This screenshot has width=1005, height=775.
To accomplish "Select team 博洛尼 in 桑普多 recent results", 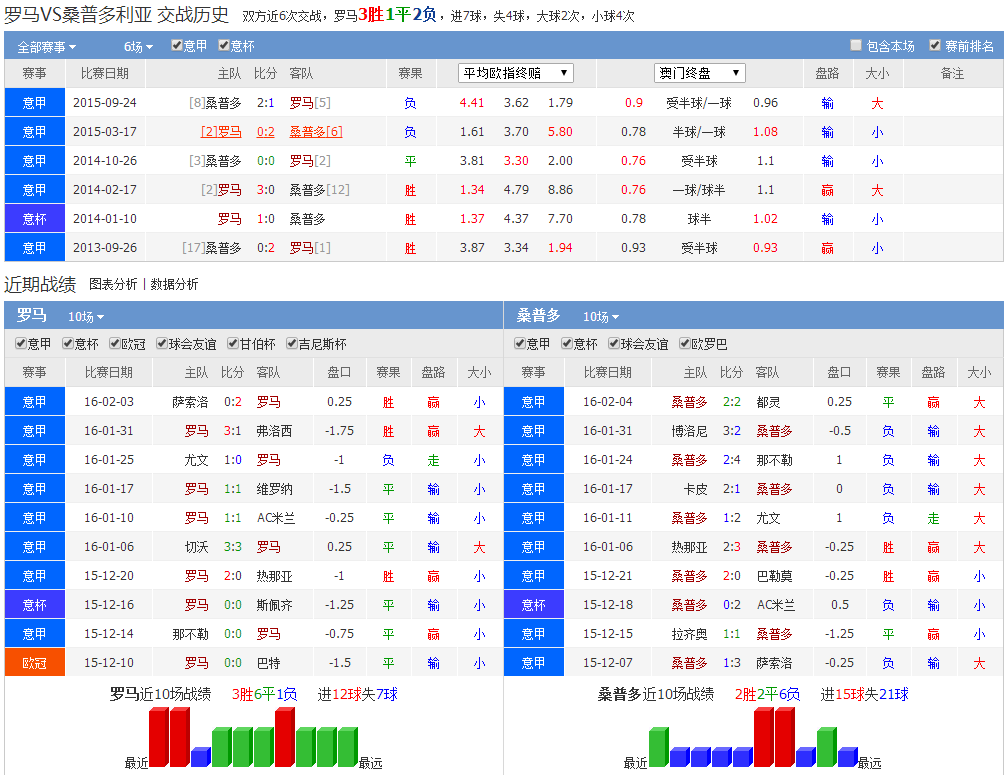I will click(x=689, y=431).
